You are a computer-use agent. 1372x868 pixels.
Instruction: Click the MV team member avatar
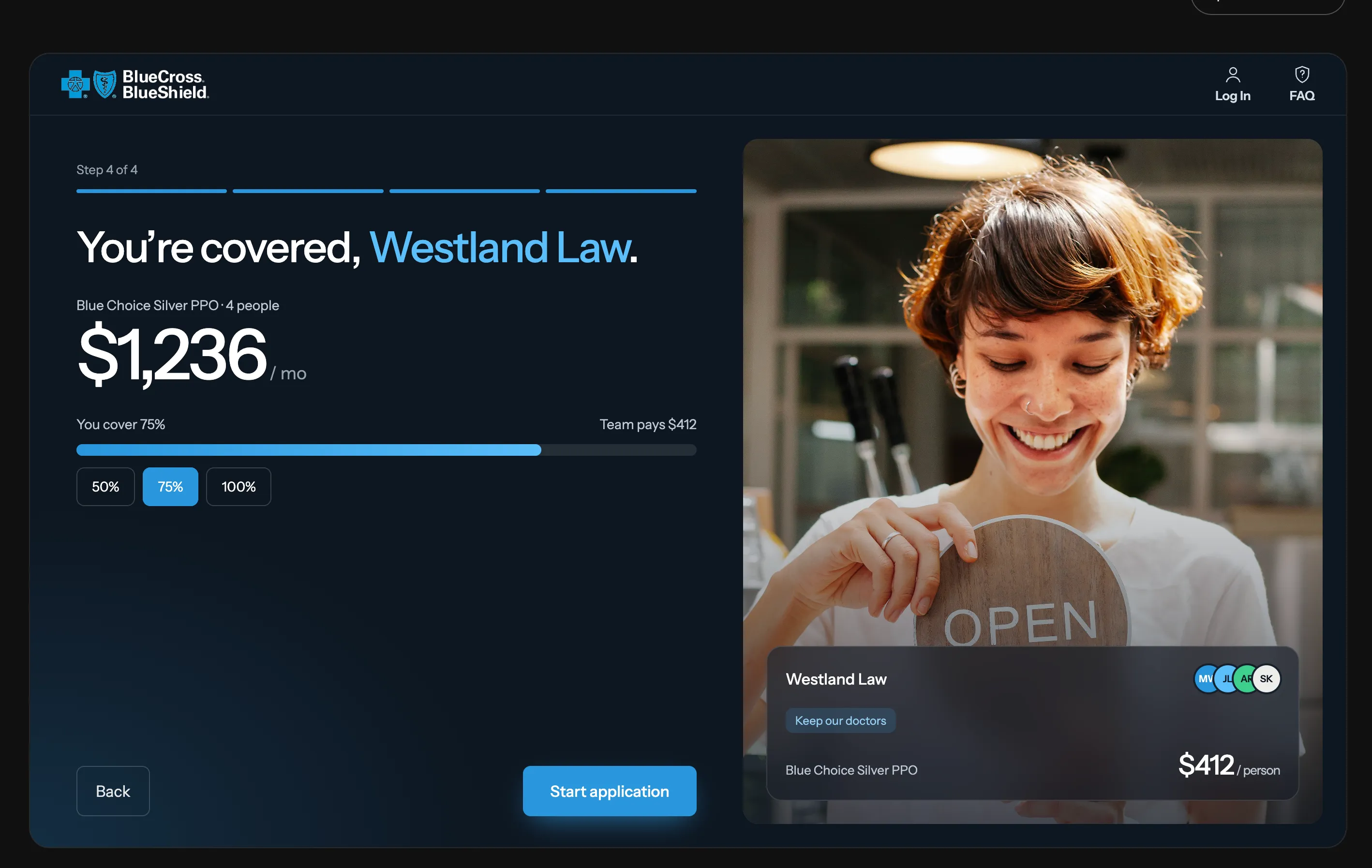[1205, 679]
